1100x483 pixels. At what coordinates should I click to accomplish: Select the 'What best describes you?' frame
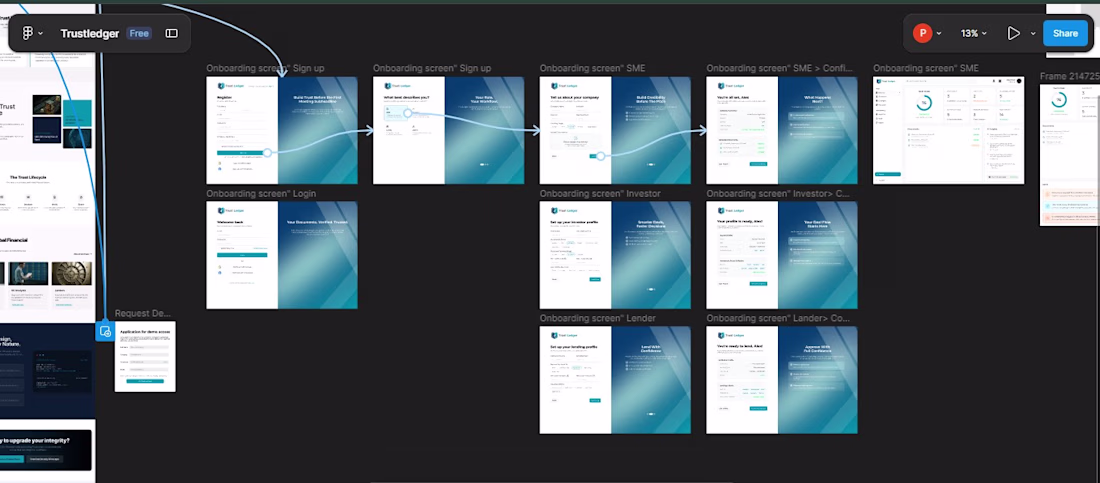point(448,130)
